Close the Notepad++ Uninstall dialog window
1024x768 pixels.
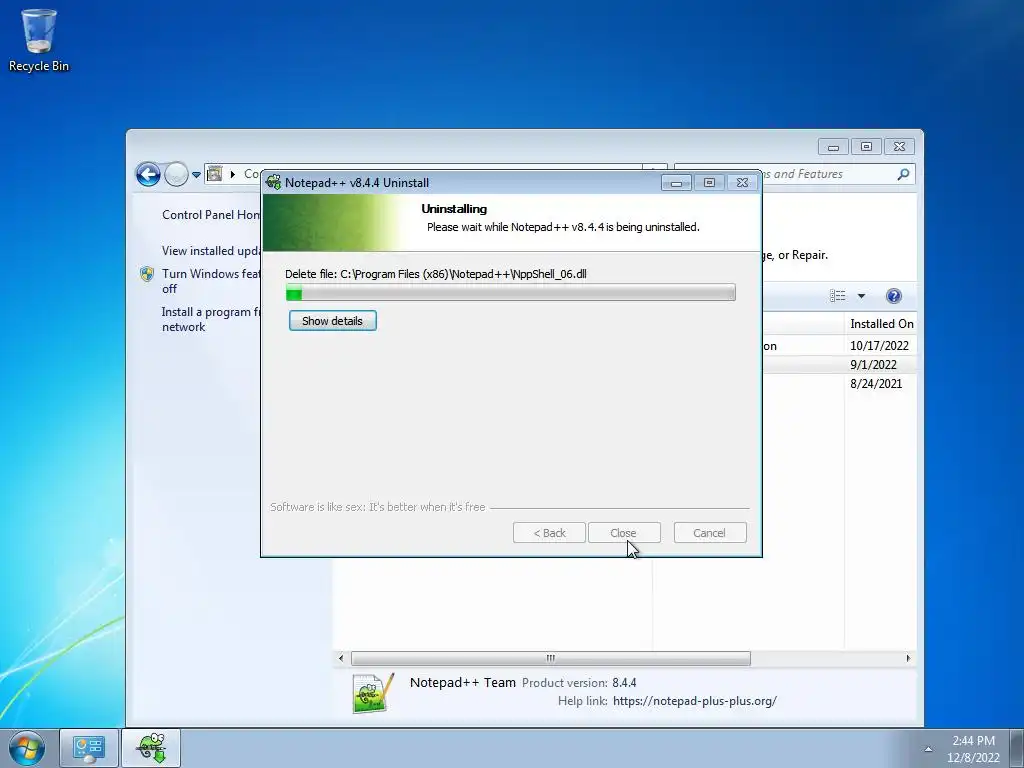click(x=743, y=183)
